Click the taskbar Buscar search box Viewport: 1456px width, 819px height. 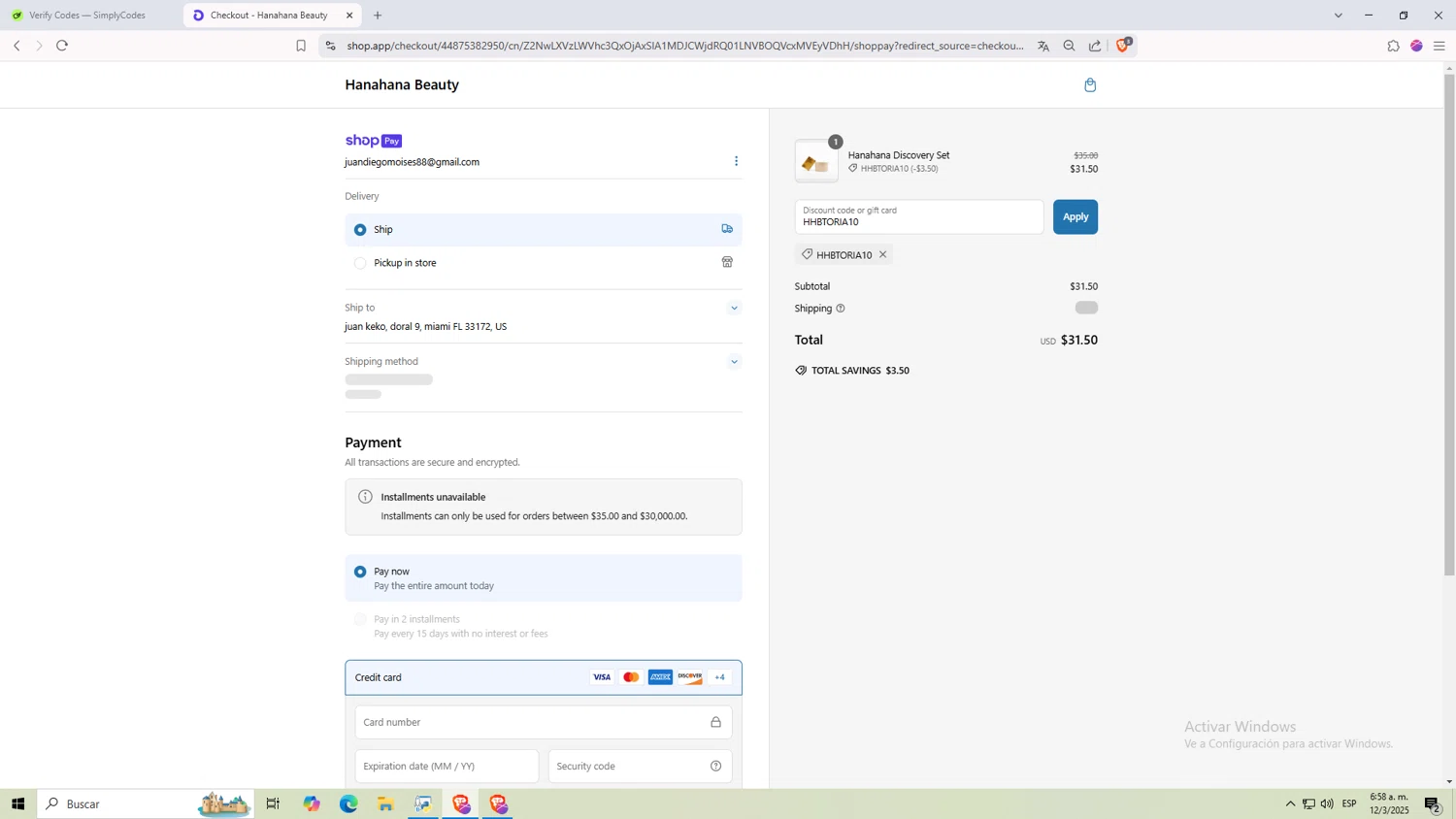[x=146, y=803]
